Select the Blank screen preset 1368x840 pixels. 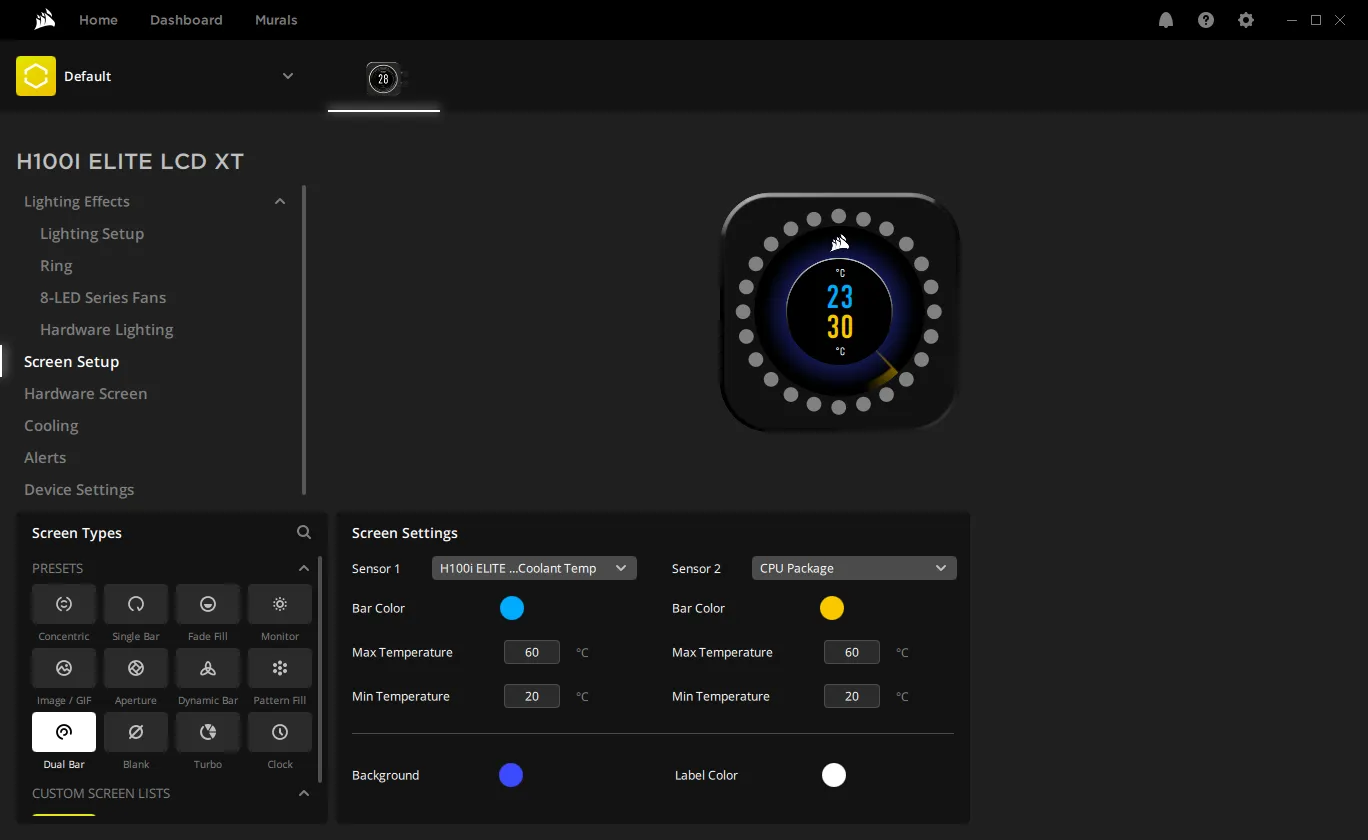(x=136, y=732)
